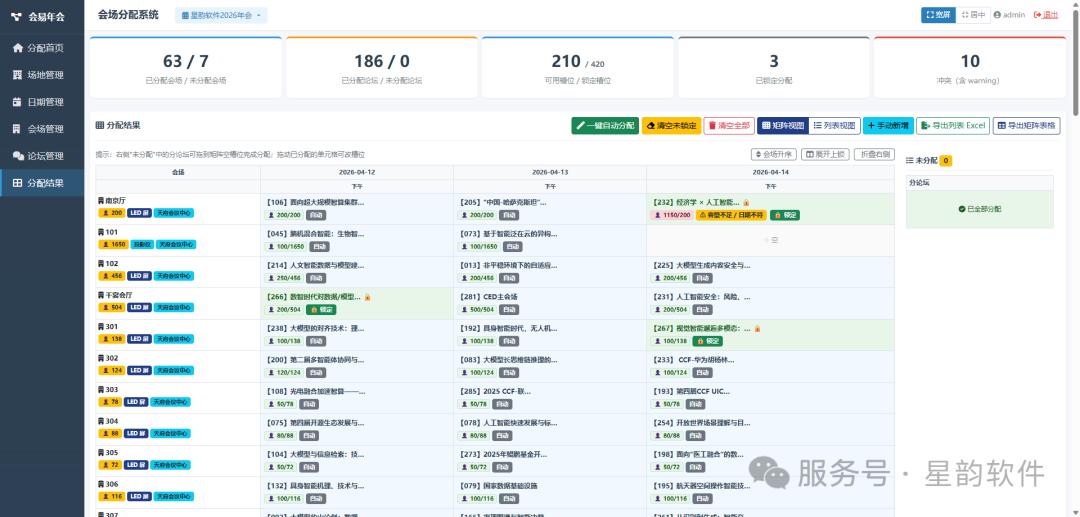
Task: Click the table icon beside 分配结果 in the sidebar
Action: pos(18,183)
